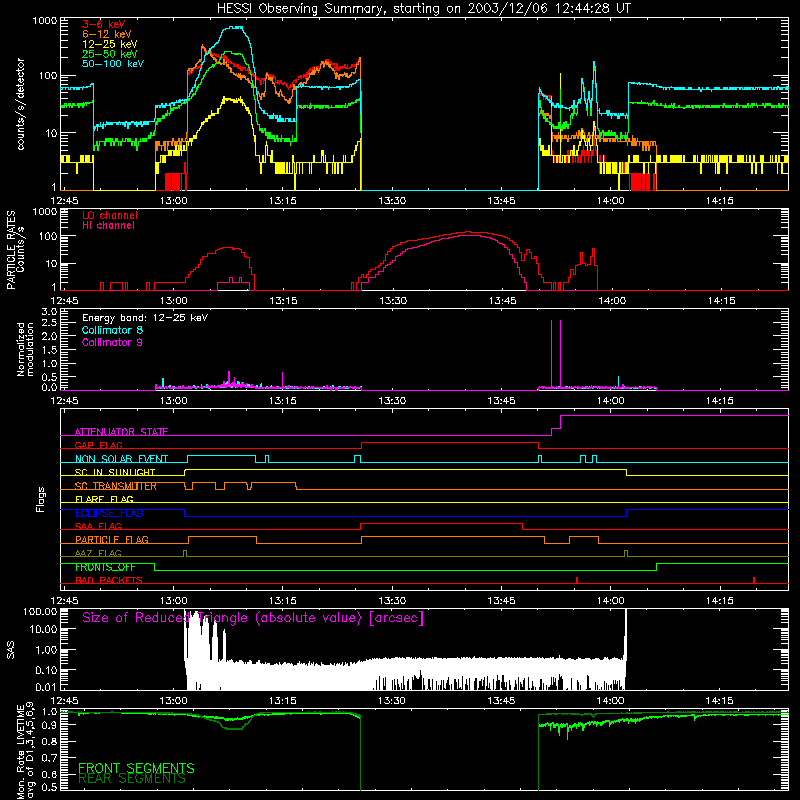800x800 pixels.
Task: Click the '0.01' tick on the SAS axis
Action: click(46, 687)
